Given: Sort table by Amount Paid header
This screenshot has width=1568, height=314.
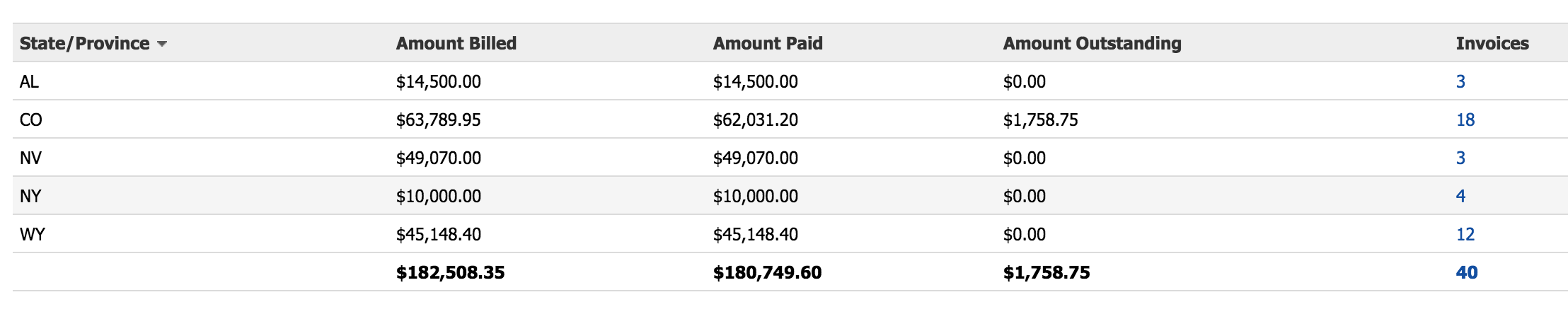Looking at the screenshot, I should pos(767,43).
